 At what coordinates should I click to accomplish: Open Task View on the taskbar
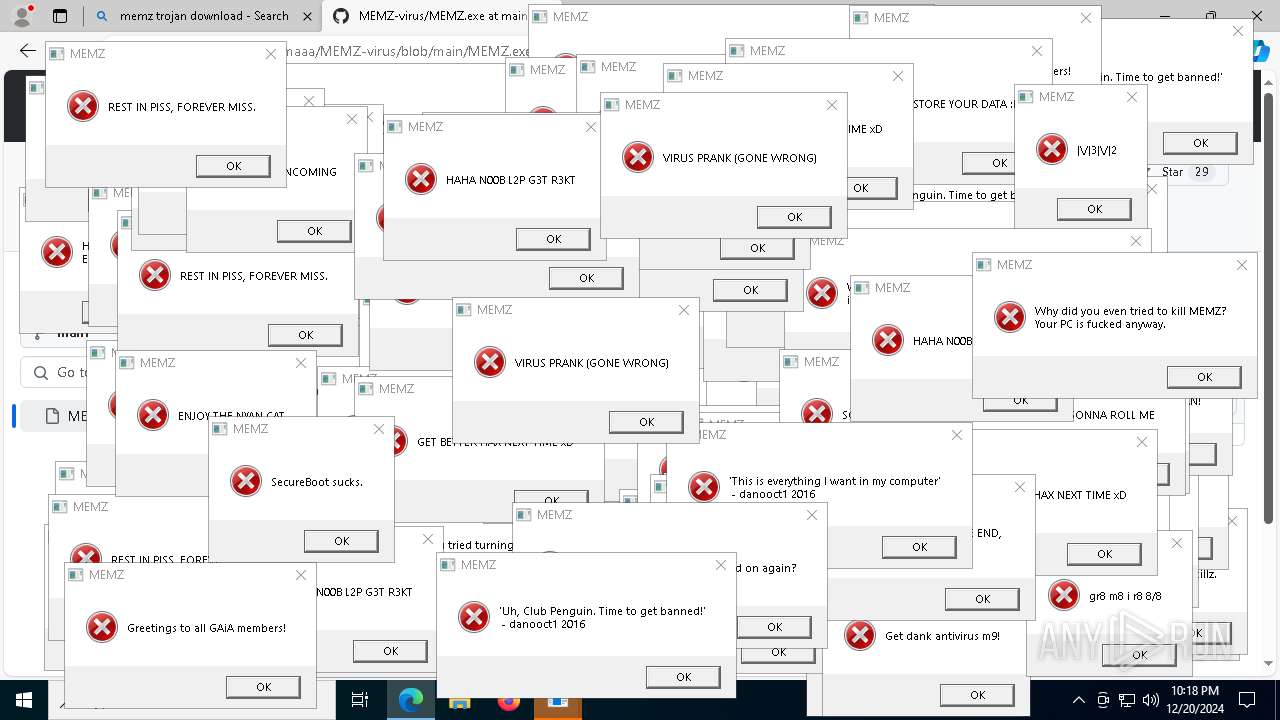(360, 700)
